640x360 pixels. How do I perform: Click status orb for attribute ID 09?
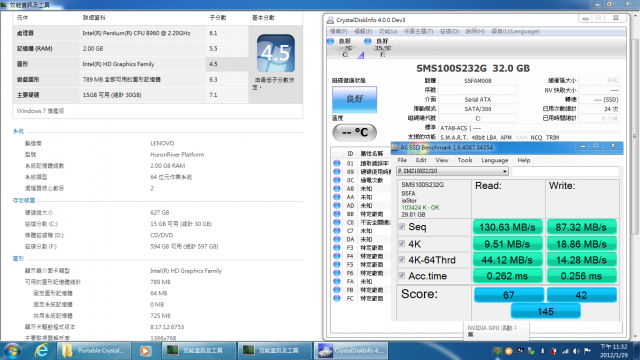[337, 171]
